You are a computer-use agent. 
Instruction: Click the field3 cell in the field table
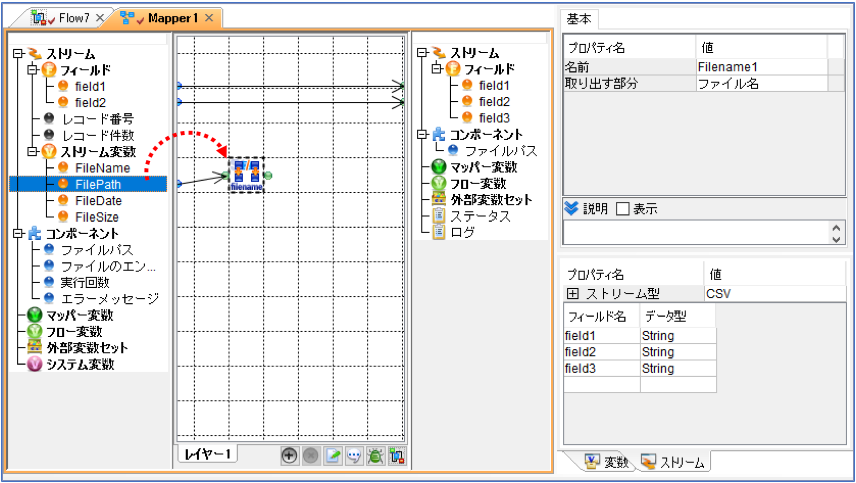point(602,368)
